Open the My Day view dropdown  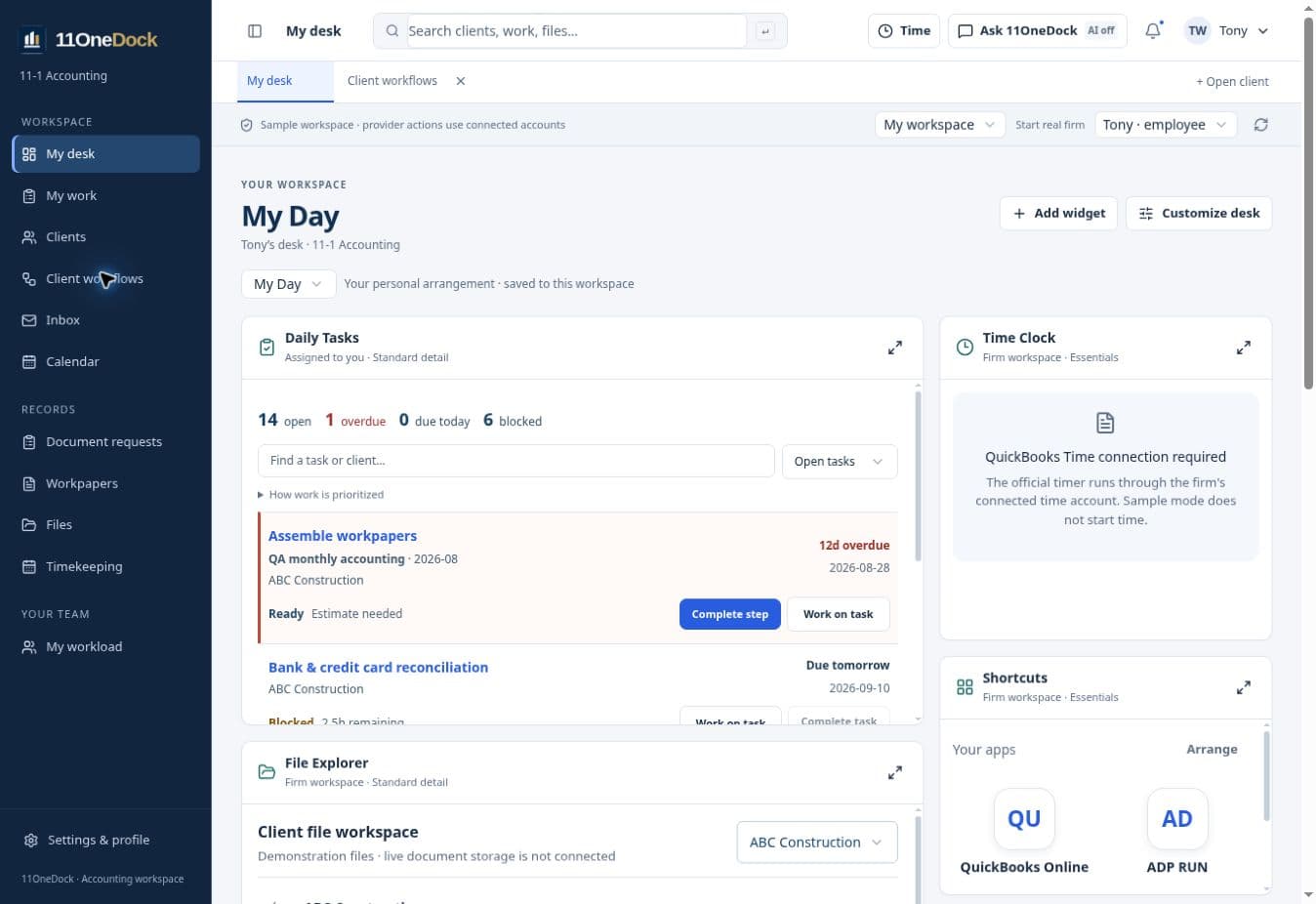tap(288, 284)
